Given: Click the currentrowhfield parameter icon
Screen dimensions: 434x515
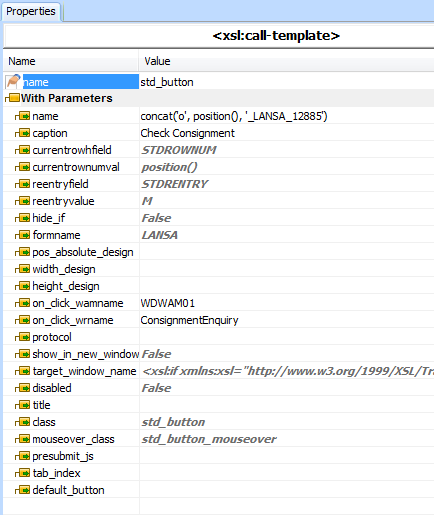Looking at the screenshot, I should coord(23,150).
